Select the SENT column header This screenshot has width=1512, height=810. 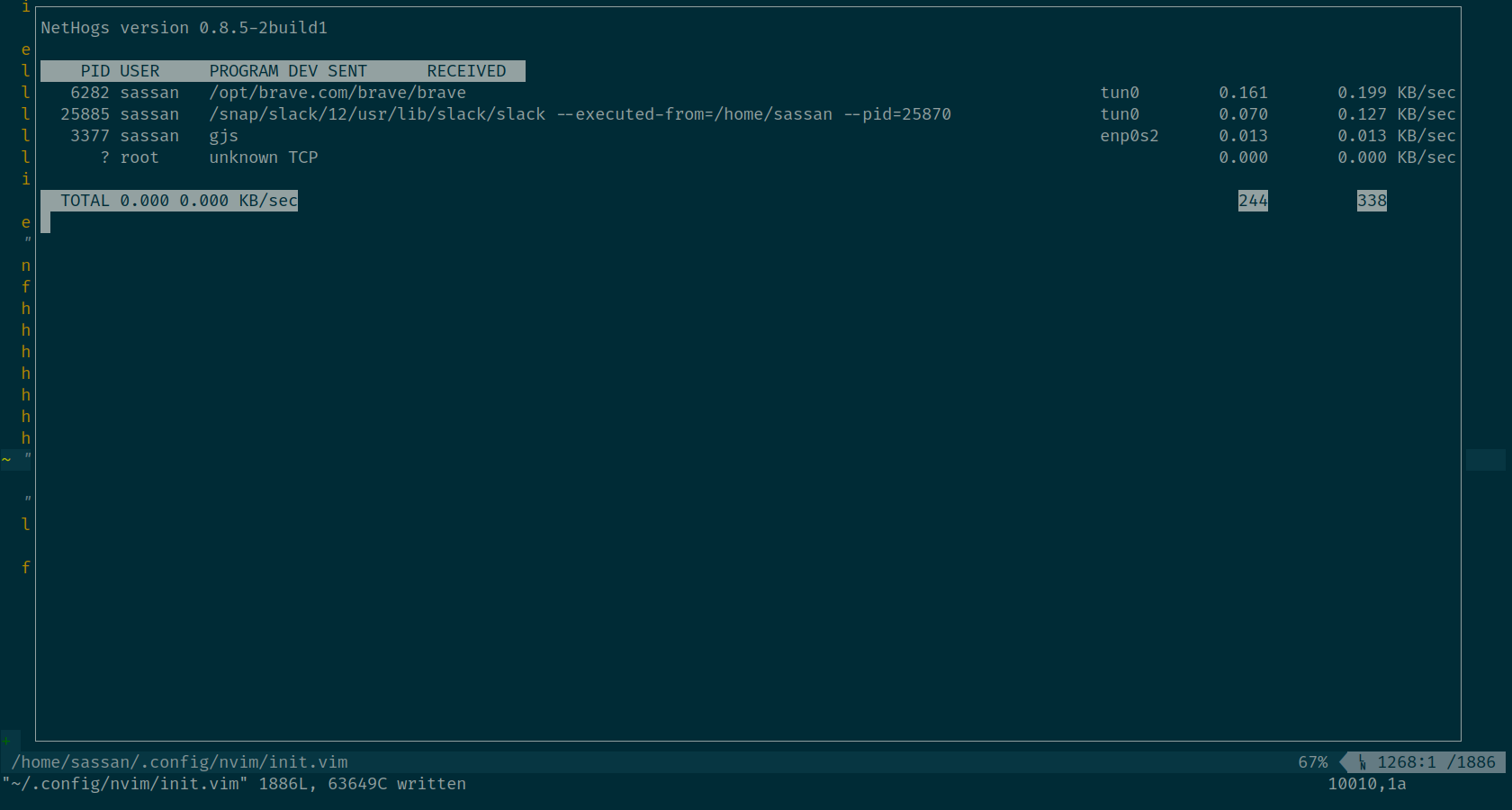(x=347, y=70)
